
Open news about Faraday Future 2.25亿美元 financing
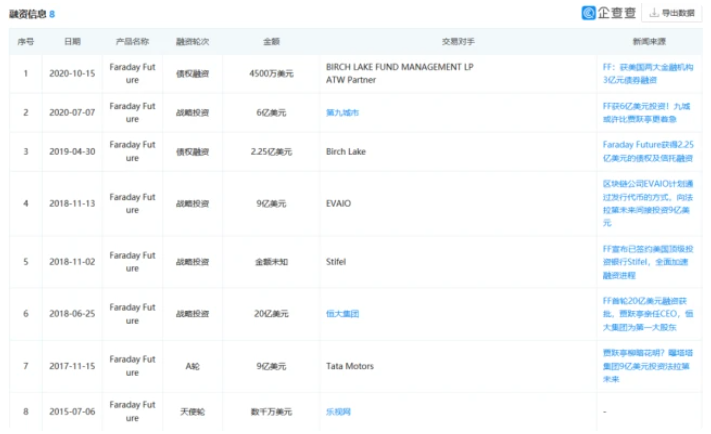[x=644, y=151]
